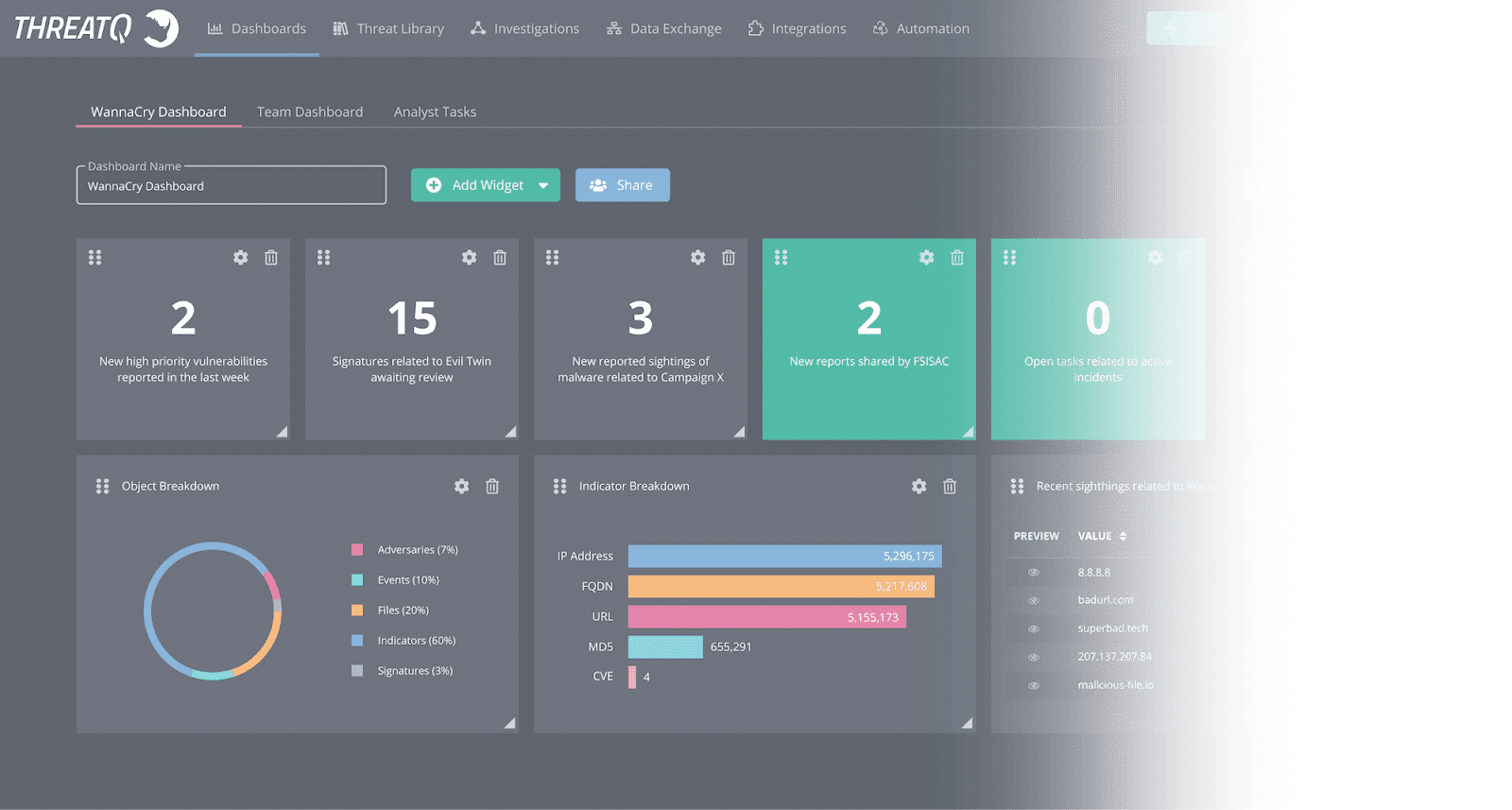This screenshot has height=810, width=1512.
Task: Click the Share button
Action: point(623,185)
